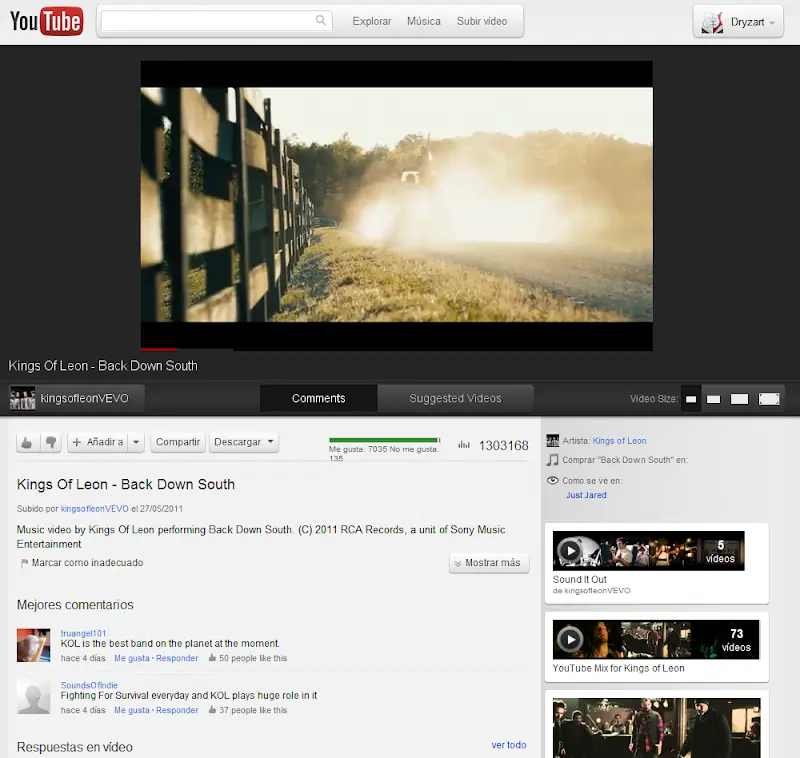Expand description with Mostrar más
The image size is (800, 758).
tap(489, 563)
